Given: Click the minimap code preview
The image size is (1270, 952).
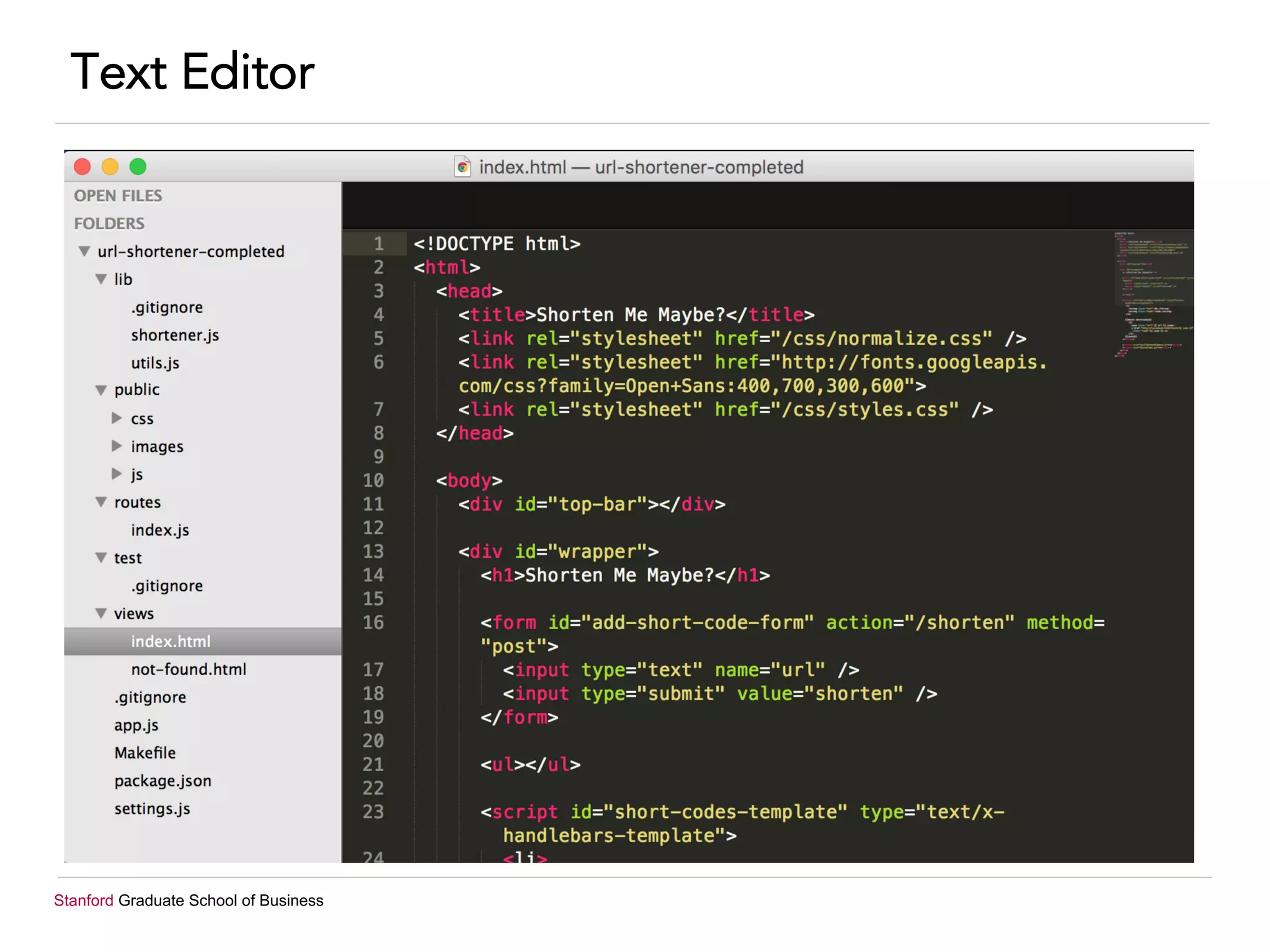Looking at the screenshot, I should pos(1153,295).
